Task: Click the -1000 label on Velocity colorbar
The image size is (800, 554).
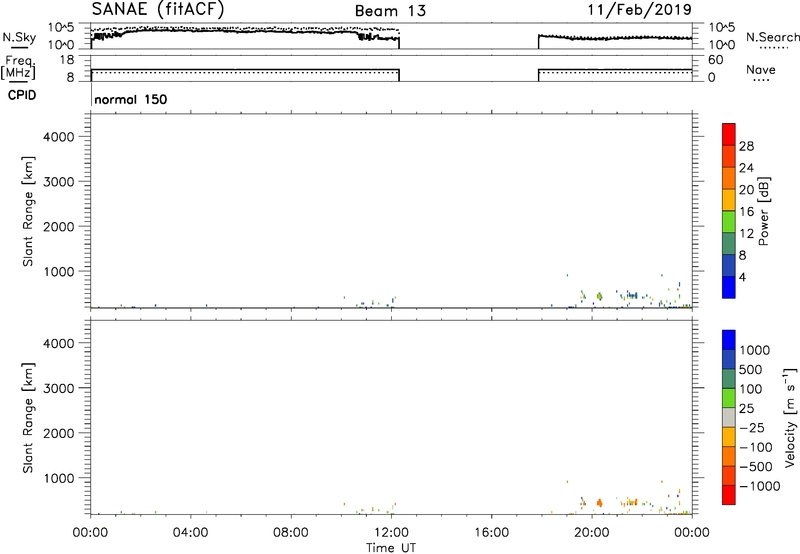Action: 759,486
